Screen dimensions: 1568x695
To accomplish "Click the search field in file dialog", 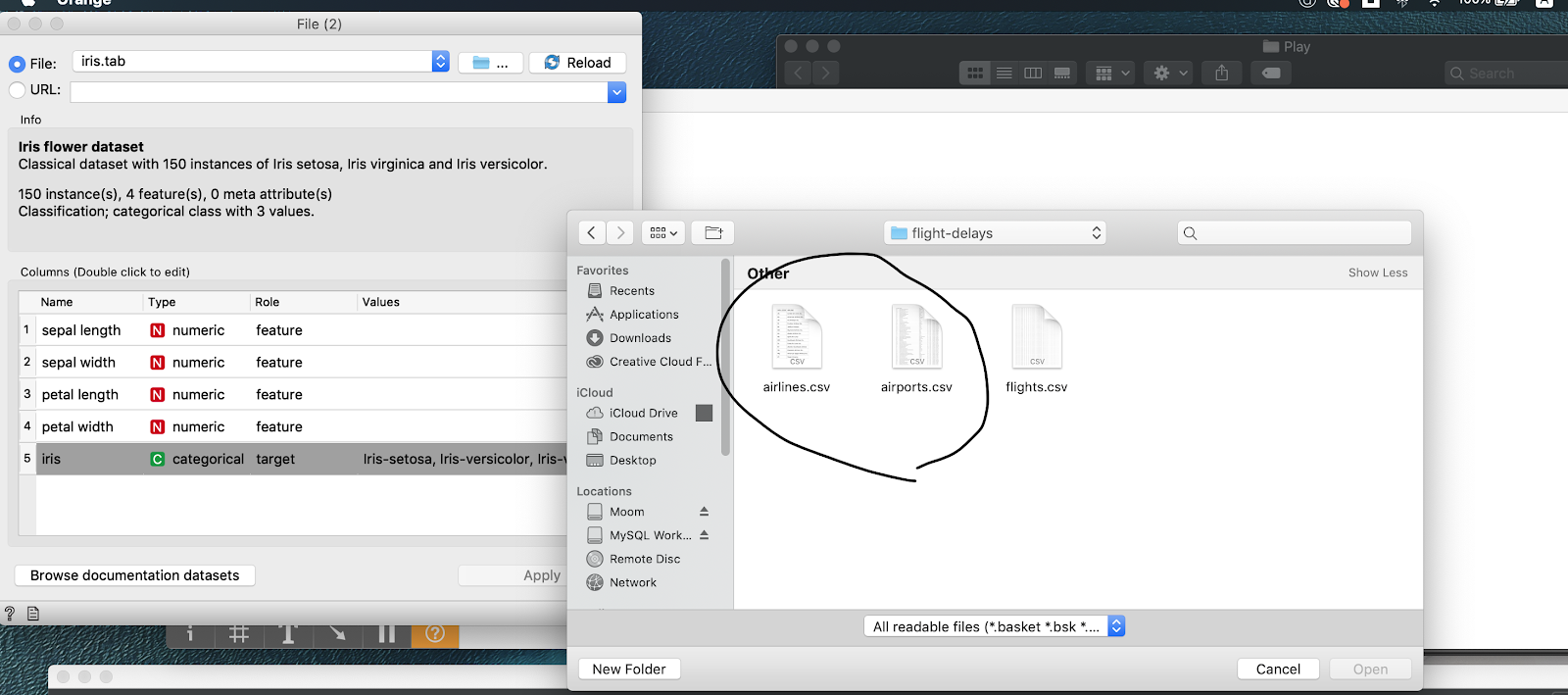I will point(1295,233).
